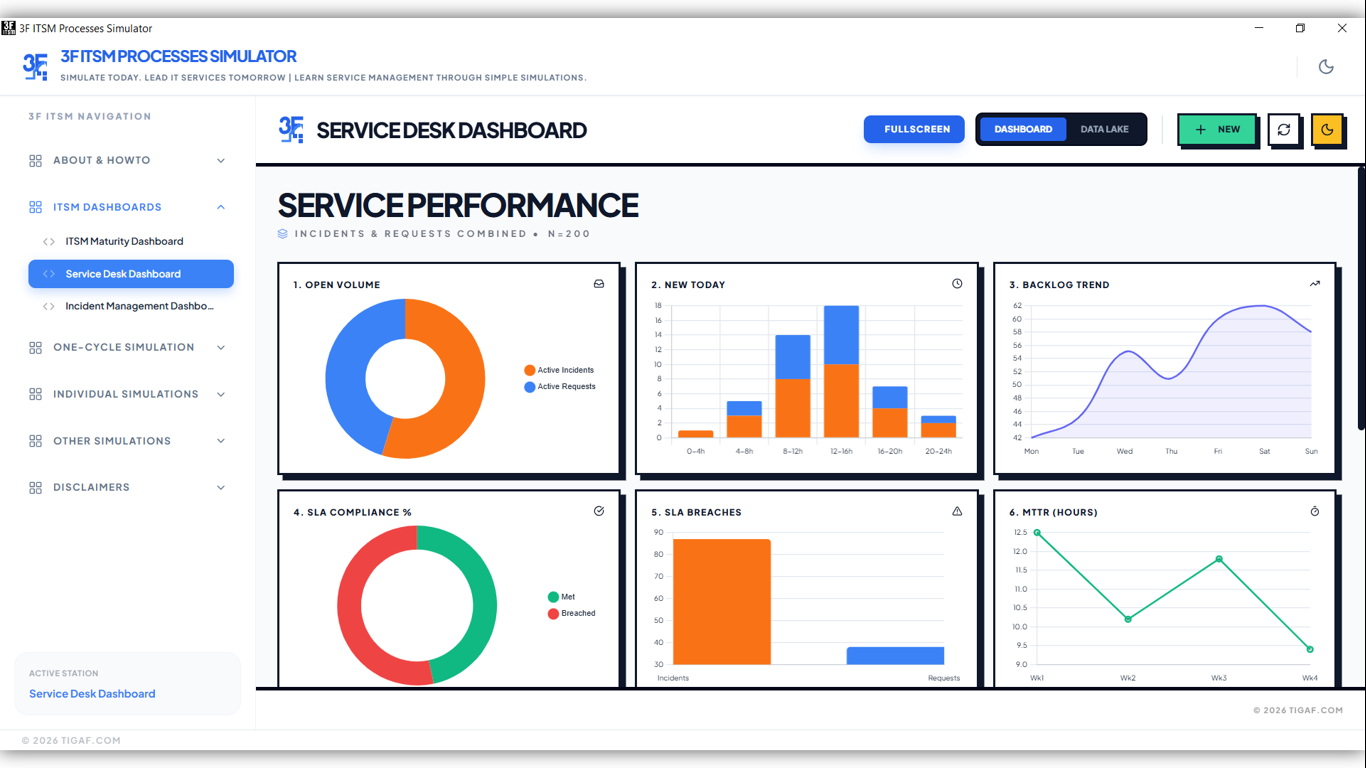This screenshot has height=768, width=1366.
Task: Click the inbox icon on the Open Volume card
Action: point(599,284)
